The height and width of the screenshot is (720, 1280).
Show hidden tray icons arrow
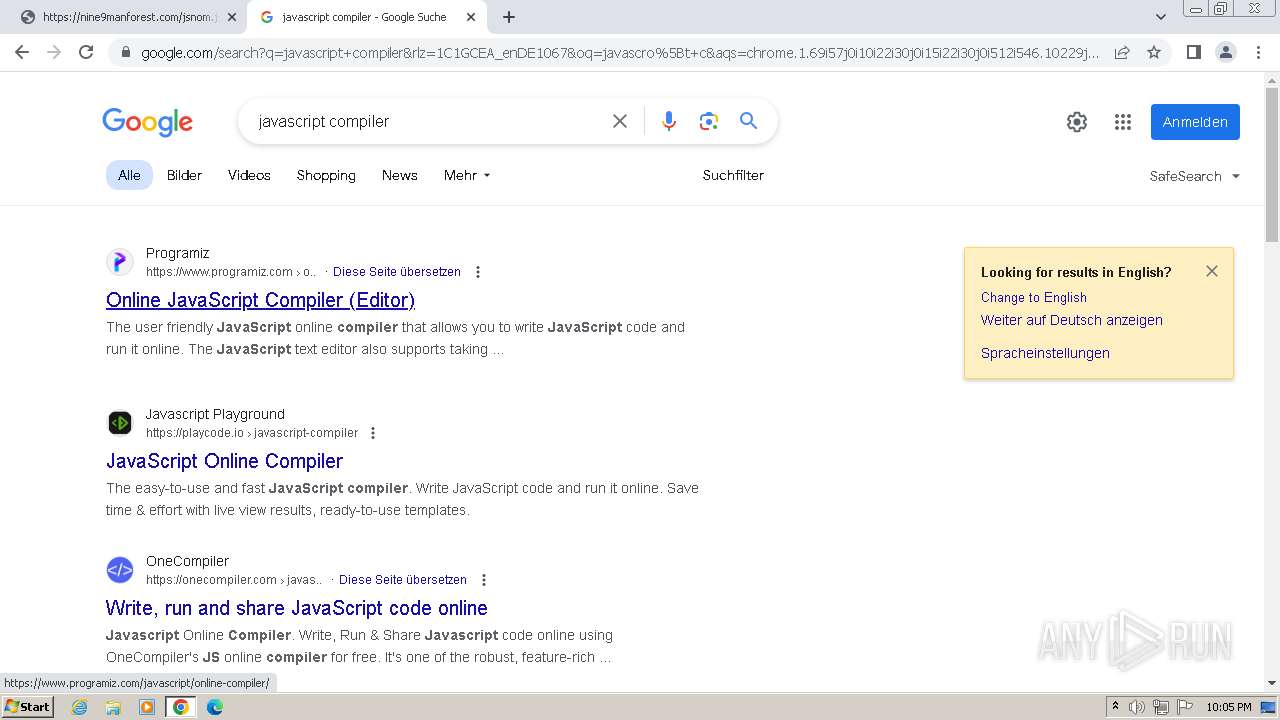tap(1115, 707)
